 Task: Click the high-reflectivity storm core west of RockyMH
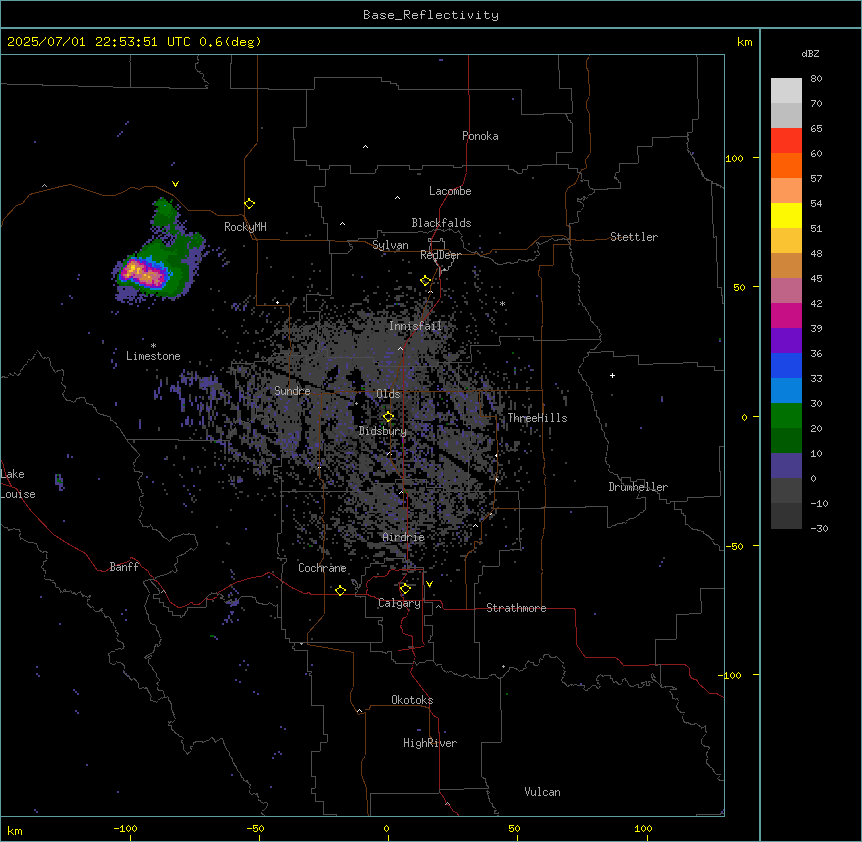pyautogui.click(x=143, y=273)
